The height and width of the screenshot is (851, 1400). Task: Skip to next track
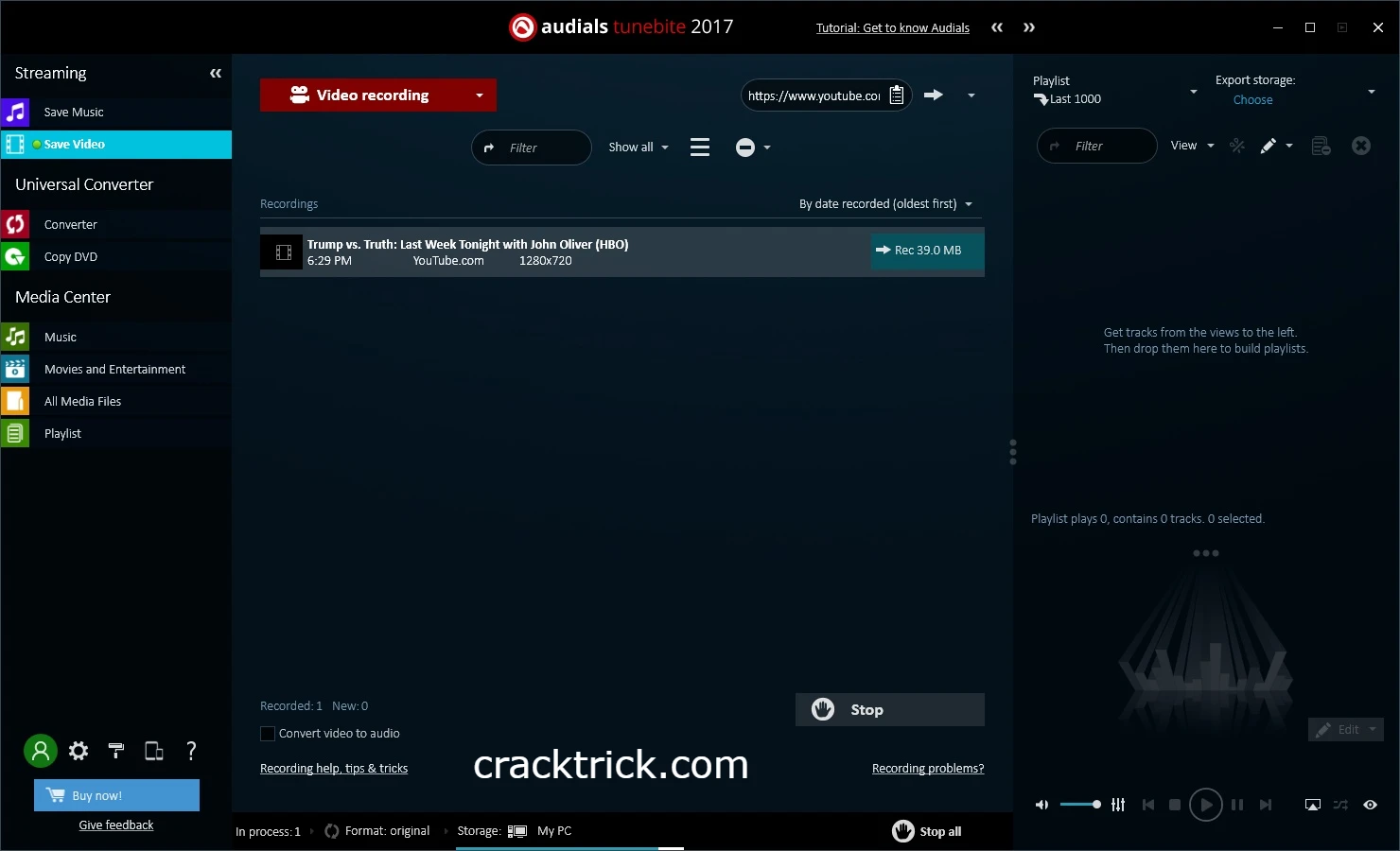coord(1266,805)
